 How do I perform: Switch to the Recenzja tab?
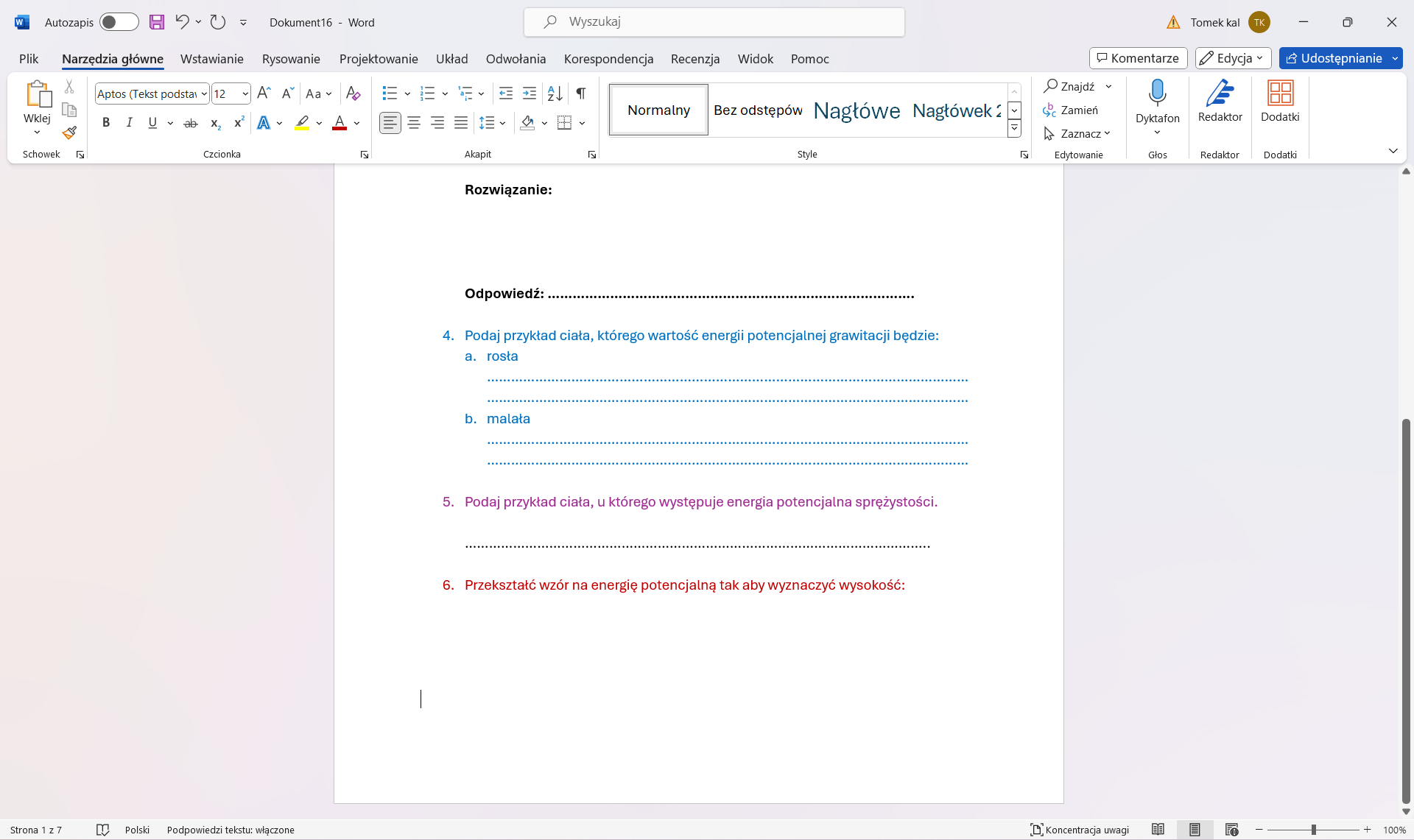click(x=694, y=59)
